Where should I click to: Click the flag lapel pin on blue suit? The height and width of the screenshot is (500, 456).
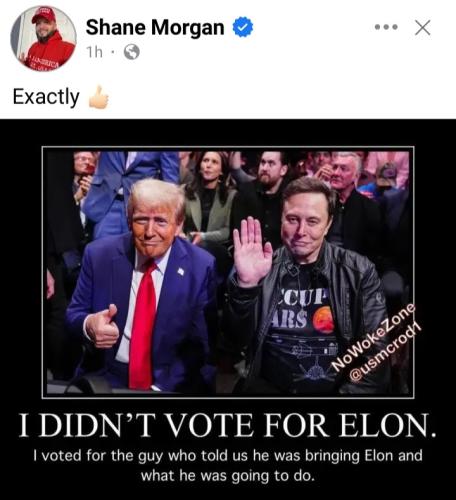tap(181, 271)
